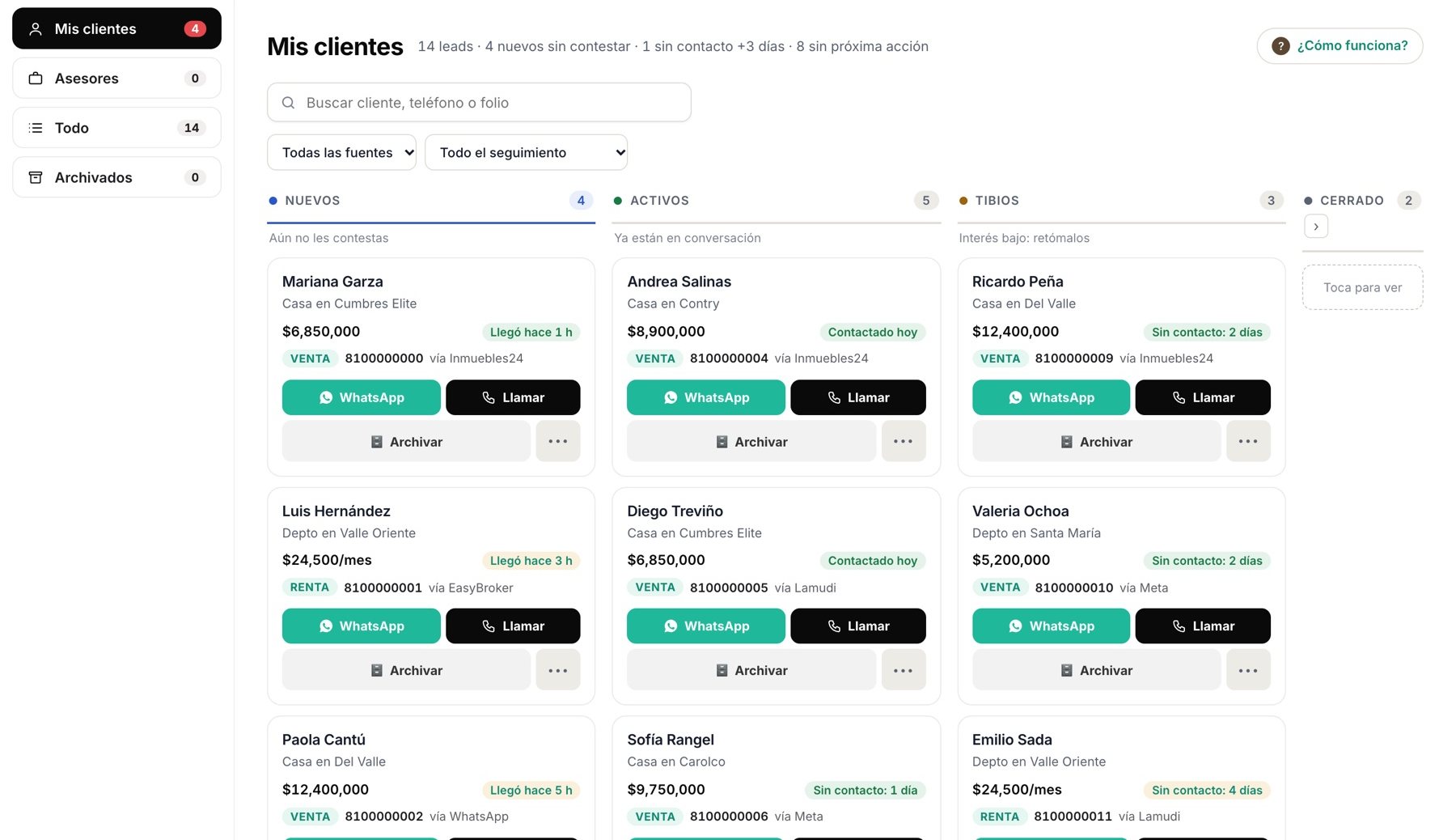Viewport: 1456px width, 840px height.
Task: Call Luis Hernández using Llamar
Action: point(513,626)
